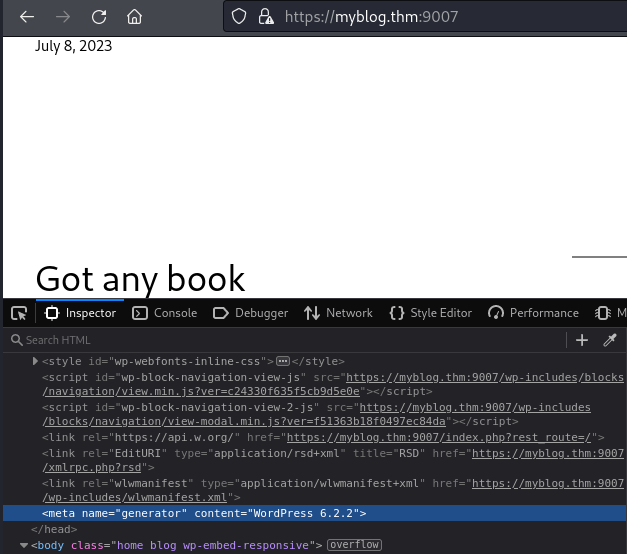
Task: Select script wp-block-navigation-view-2-js row
Action: point(315,414)
